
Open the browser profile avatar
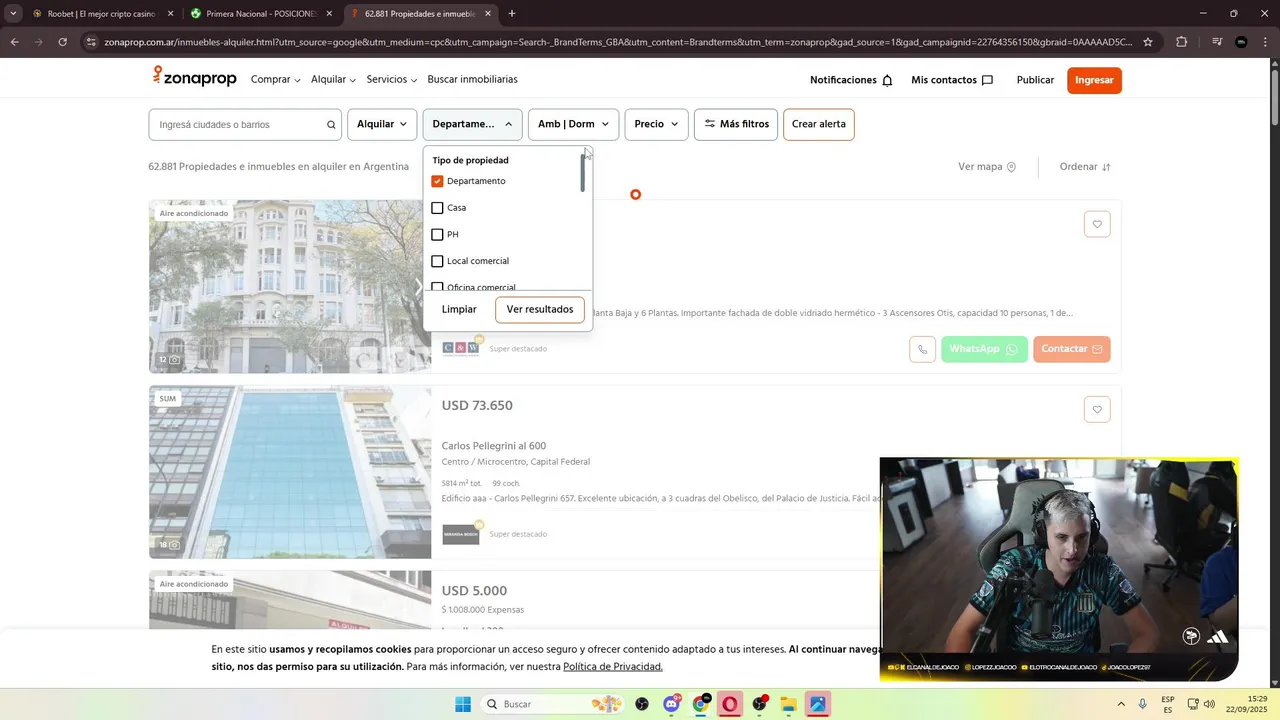point(1241,42)
